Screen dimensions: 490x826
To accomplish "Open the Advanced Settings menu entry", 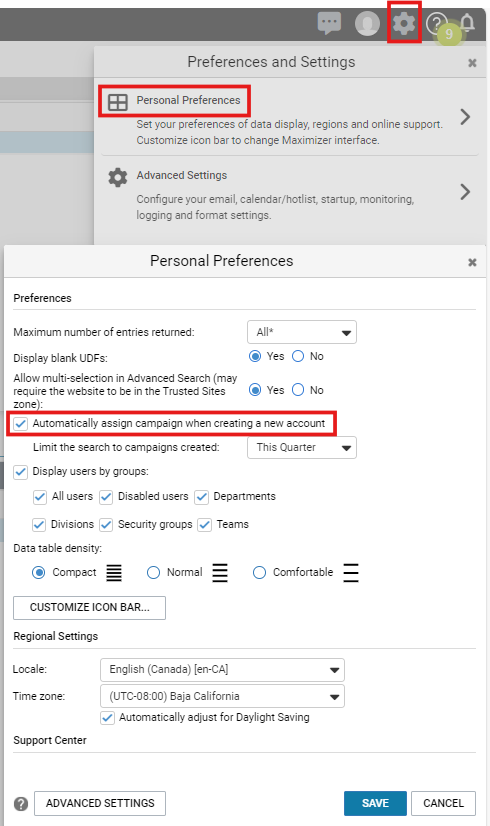I will [x=290, y=194].
